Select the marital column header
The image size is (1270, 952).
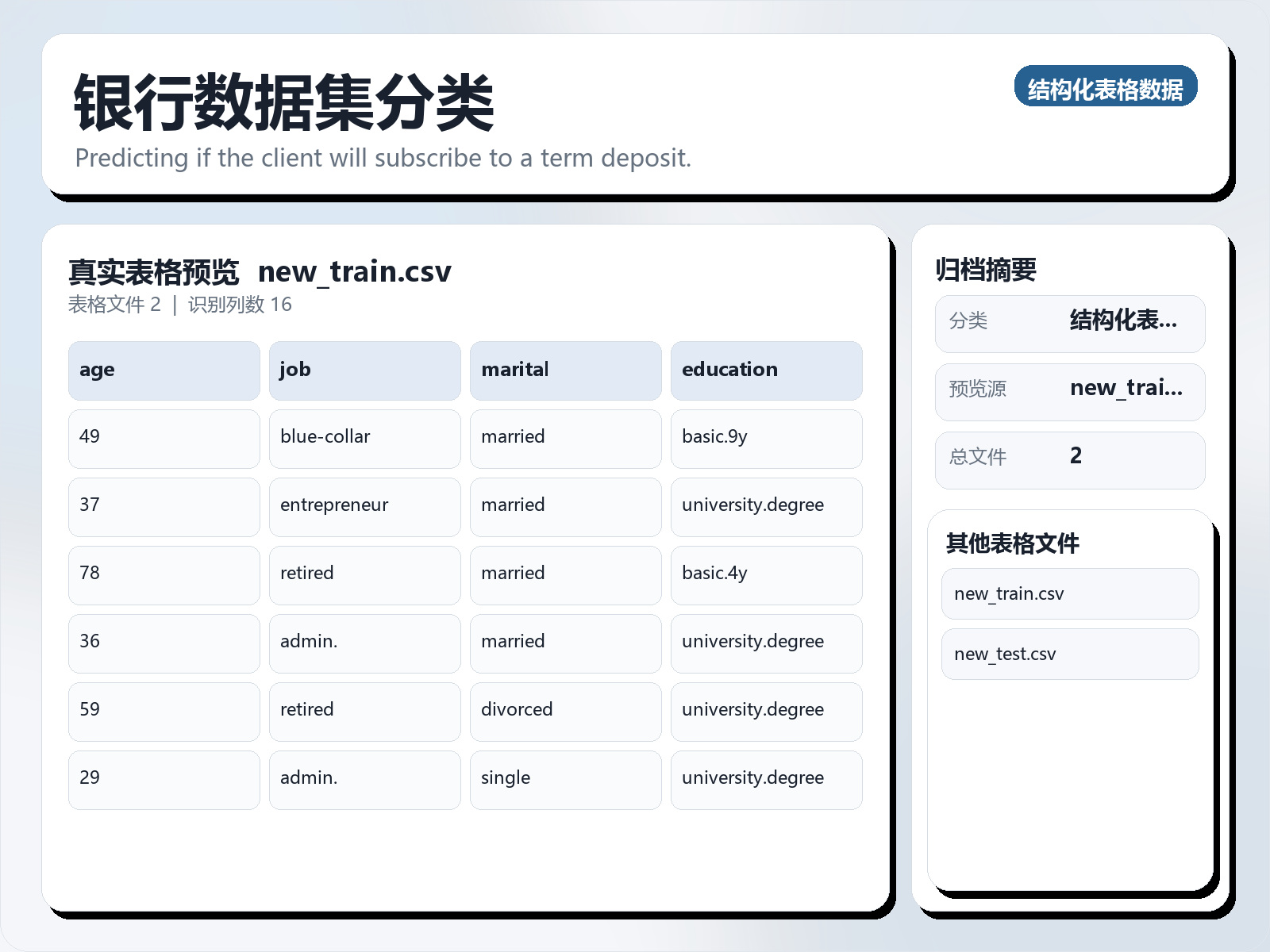coord(565,370)
